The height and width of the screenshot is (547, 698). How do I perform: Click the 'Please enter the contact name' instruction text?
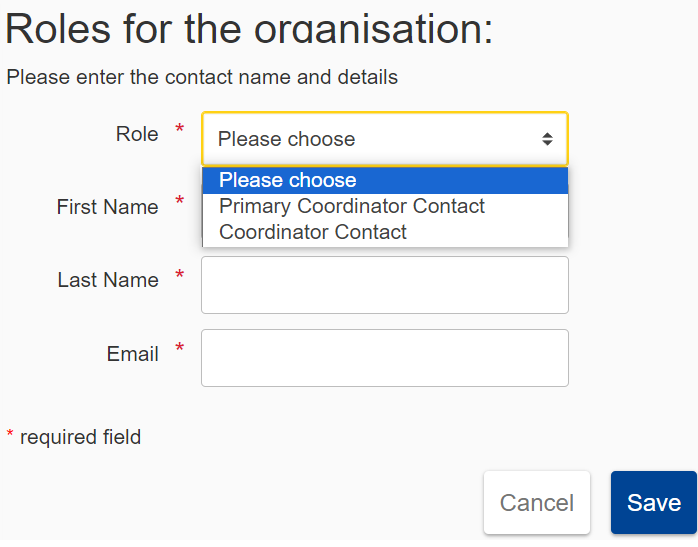[202, 77]
